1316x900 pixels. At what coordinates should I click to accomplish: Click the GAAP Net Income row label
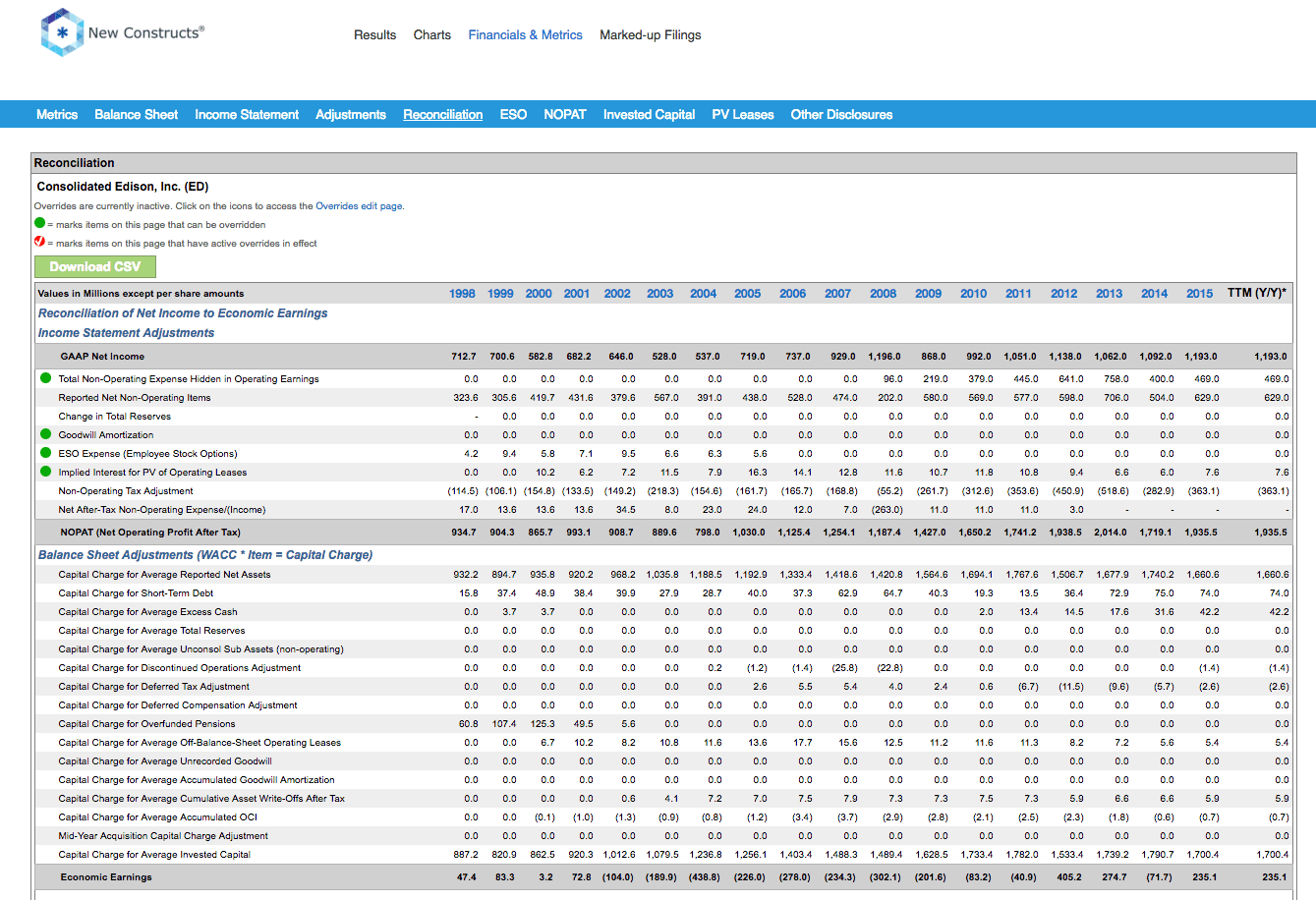click(x=102, y=356)
